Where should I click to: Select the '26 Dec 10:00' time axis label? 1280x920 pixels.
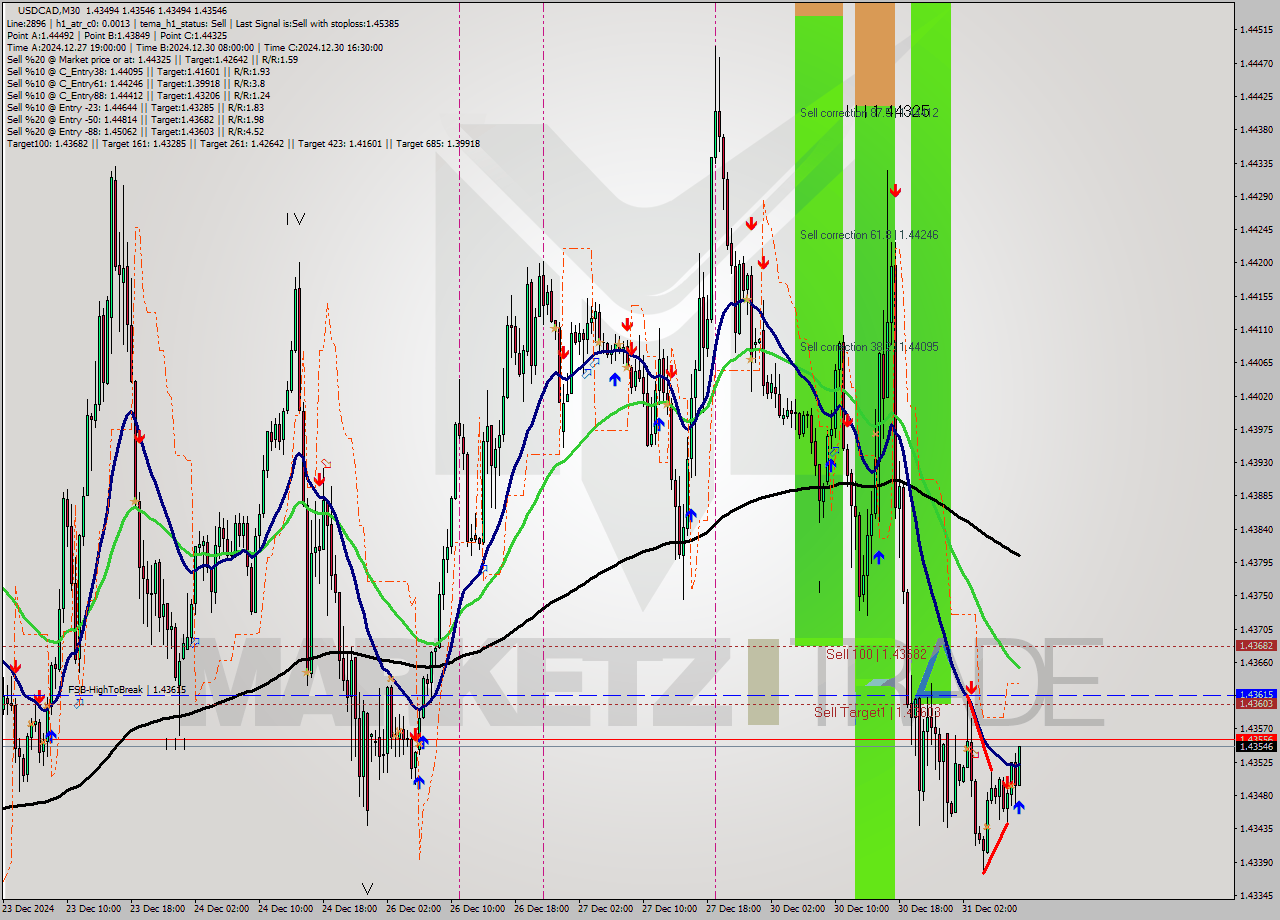point(480,909)
